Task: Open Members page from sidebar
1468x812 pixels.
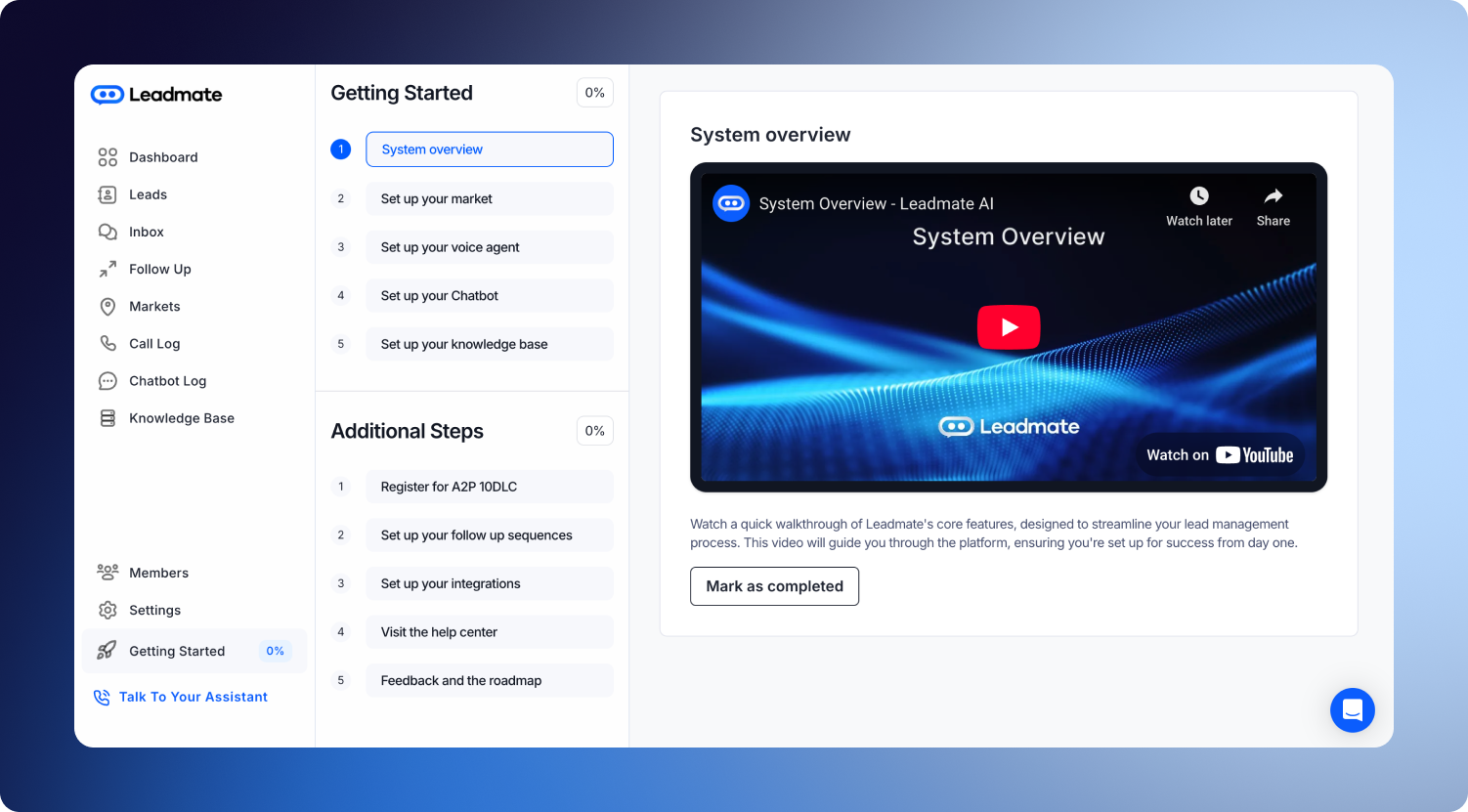Action: coord(158,573)
